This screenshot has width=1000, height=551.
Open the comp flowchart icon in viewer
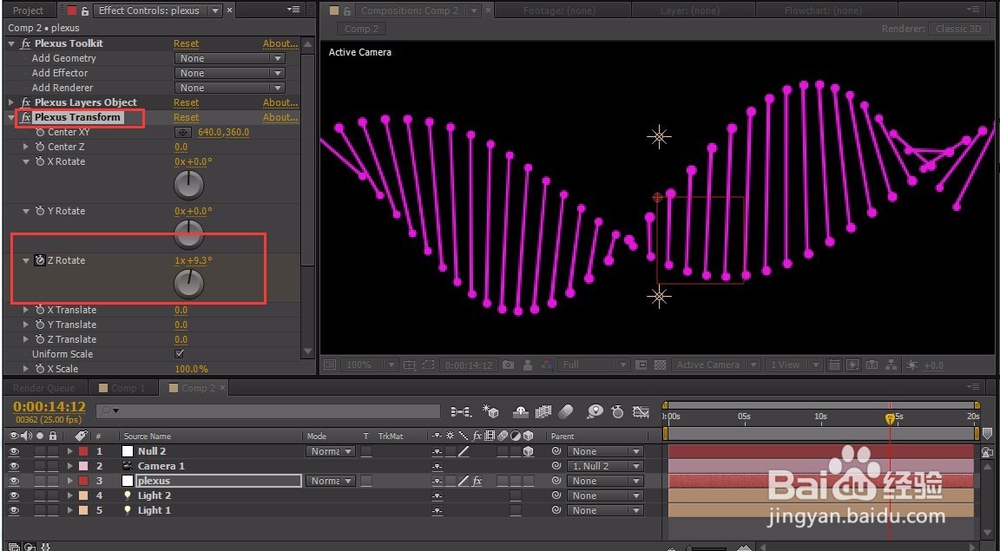tap(891, 365)
